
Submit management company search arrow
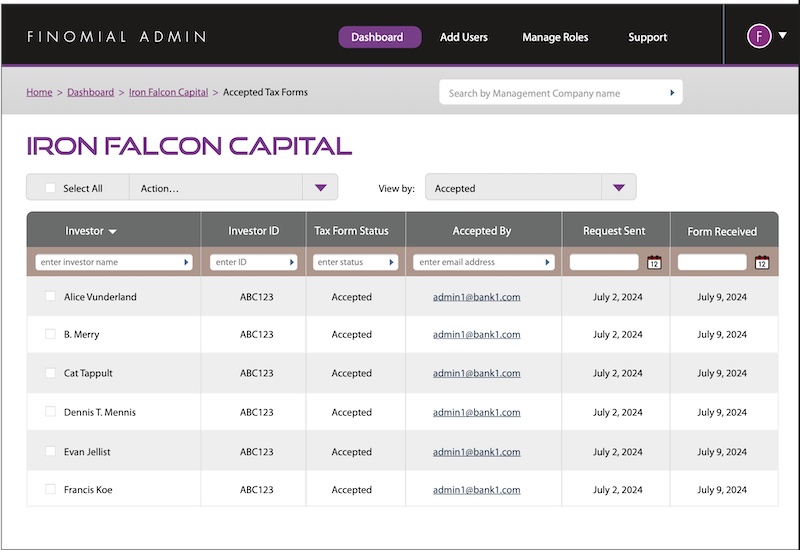(x=672, y=93)
